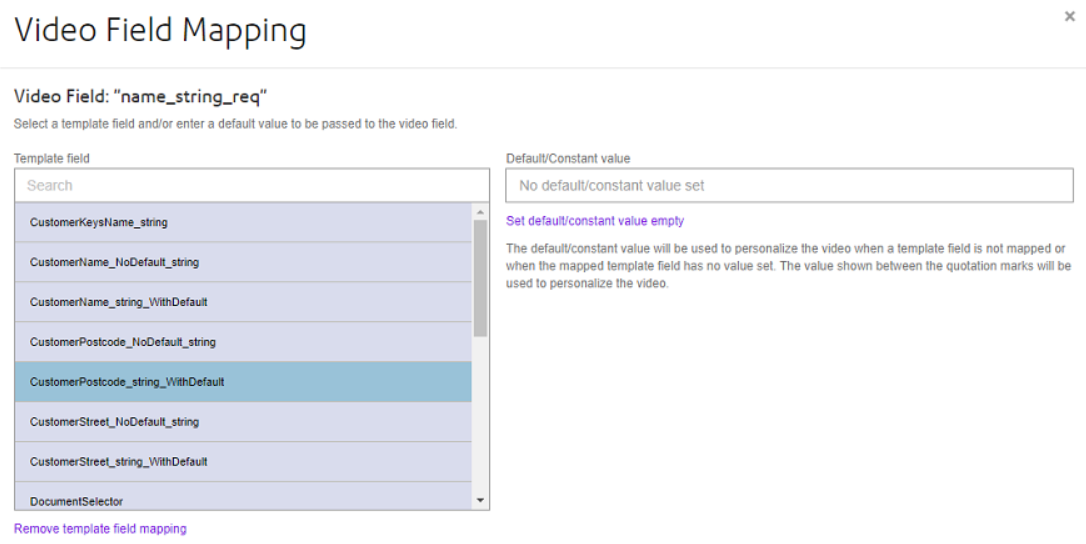Select CustomerPostcode_NoDefault_string item
Image resolution: width=1086 pixels, height=544 pixels.
[243, 342]
